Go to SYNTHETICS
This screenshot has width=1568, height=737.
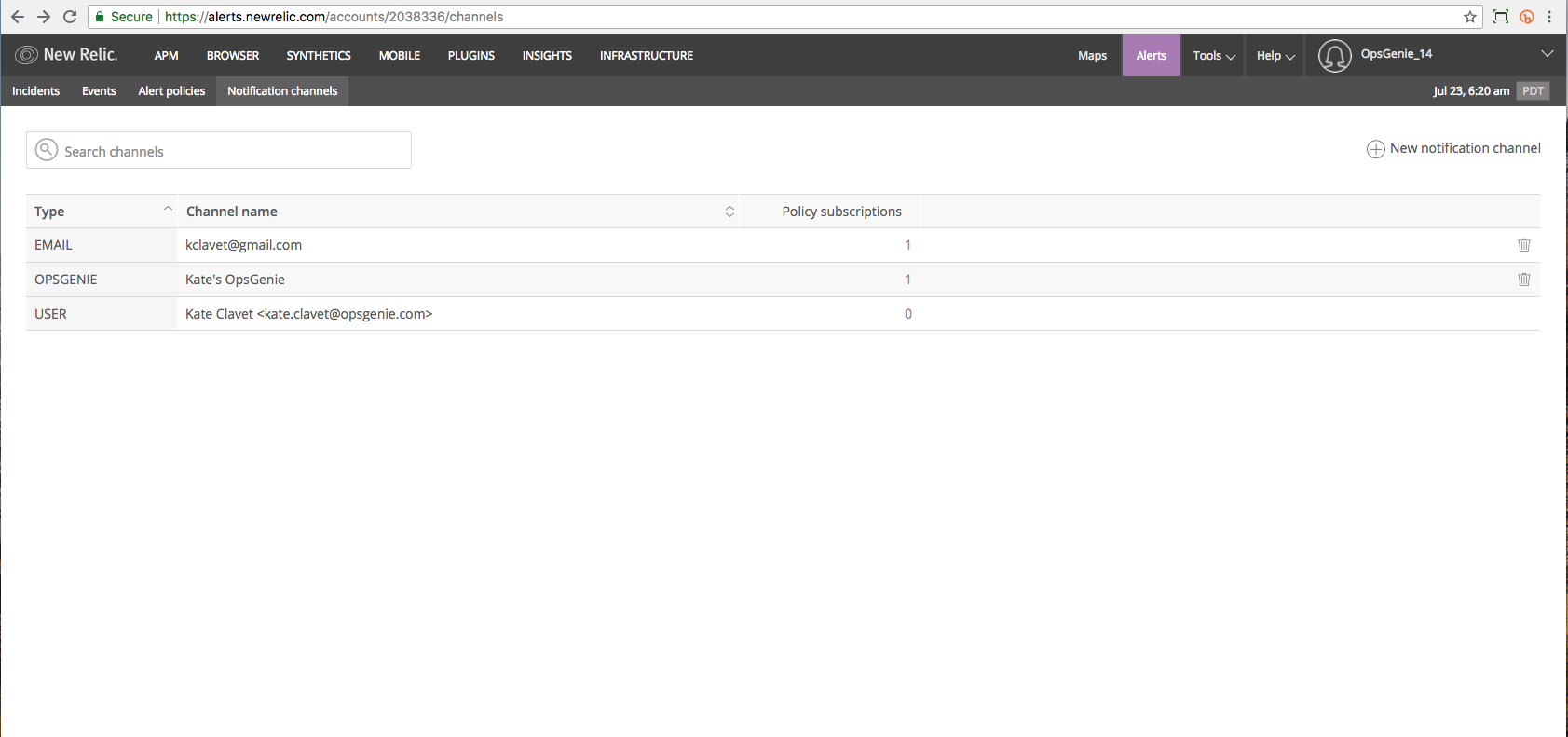319,56
